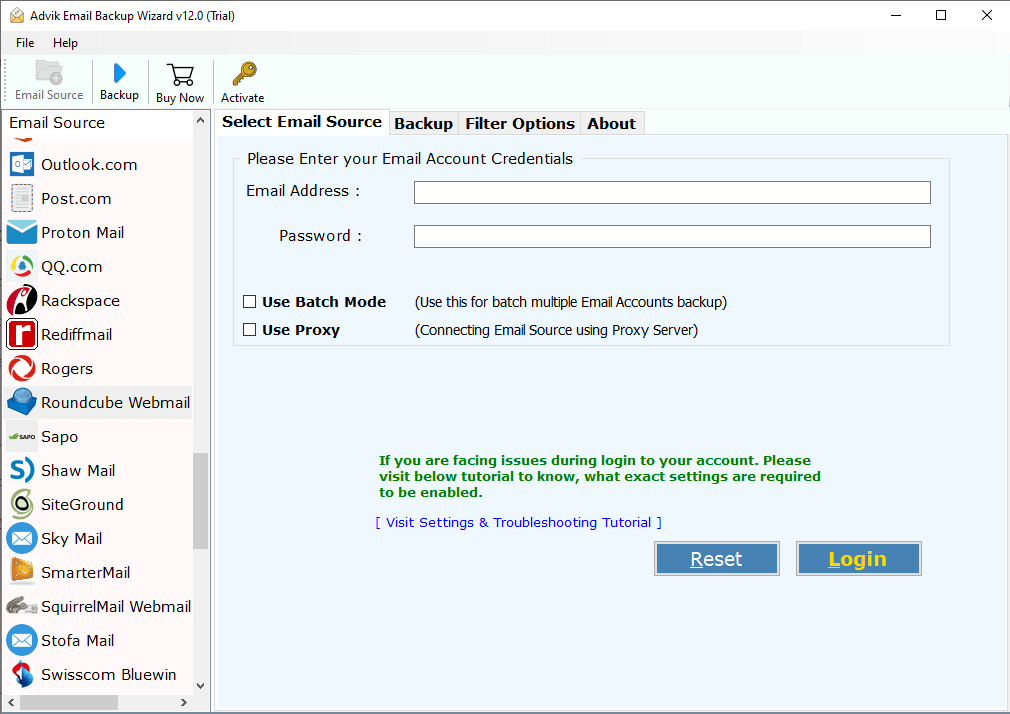The width and height of the screenshot is (1010, 714).
Task: Choose the Stofa Mail envelope icon
Action: 22,641
